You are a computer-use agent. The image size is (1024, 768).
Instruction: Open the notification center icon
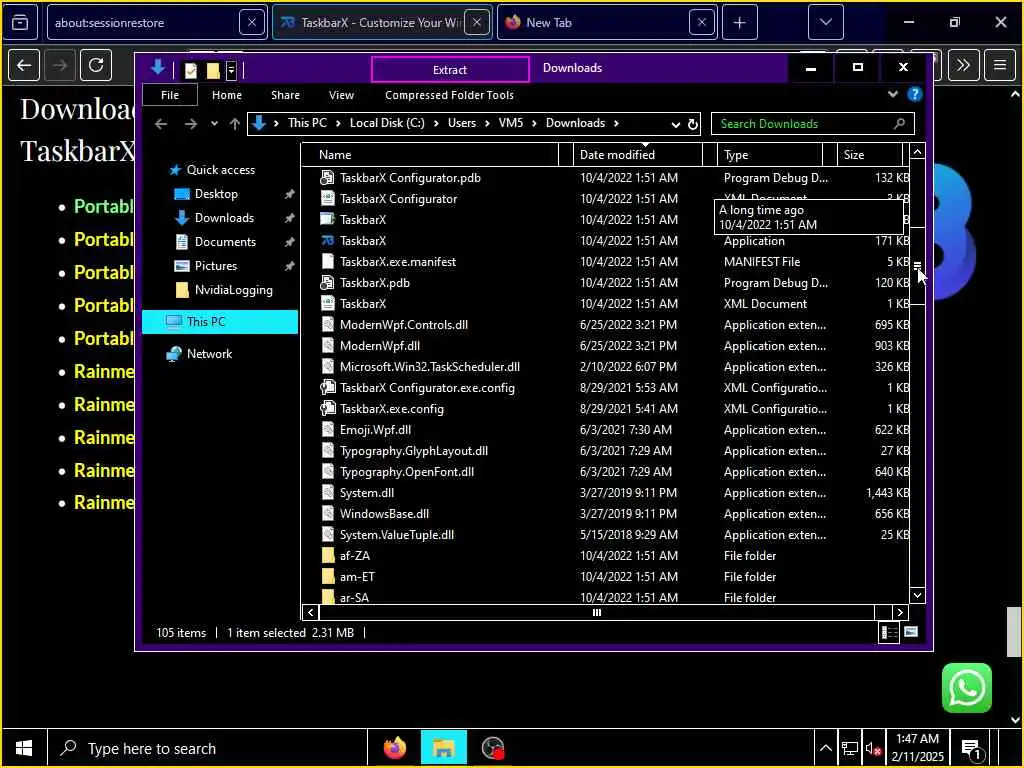coord(972,749)
